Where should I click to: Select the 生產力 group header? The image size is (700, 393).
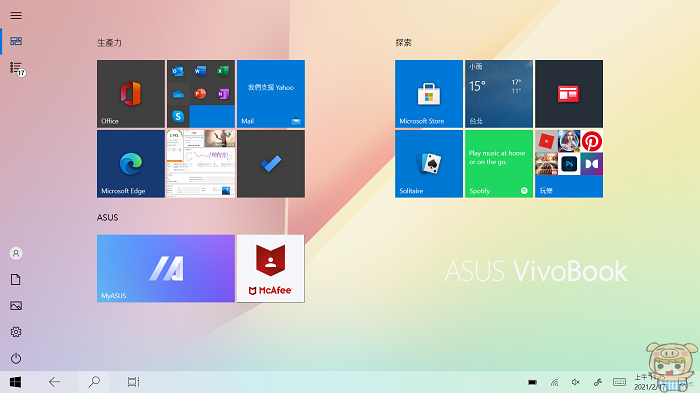point(109,43)
